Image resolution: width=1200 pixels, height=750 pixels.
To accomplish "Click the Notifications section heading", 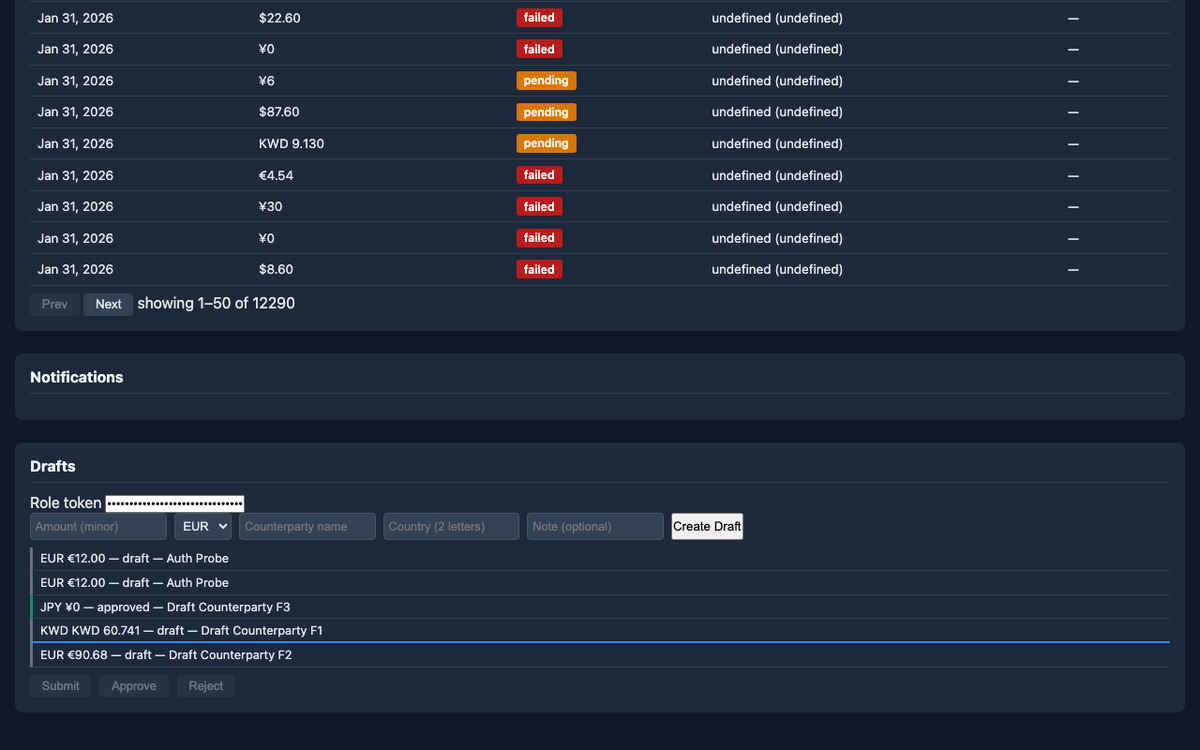I will tap(77, 377).
